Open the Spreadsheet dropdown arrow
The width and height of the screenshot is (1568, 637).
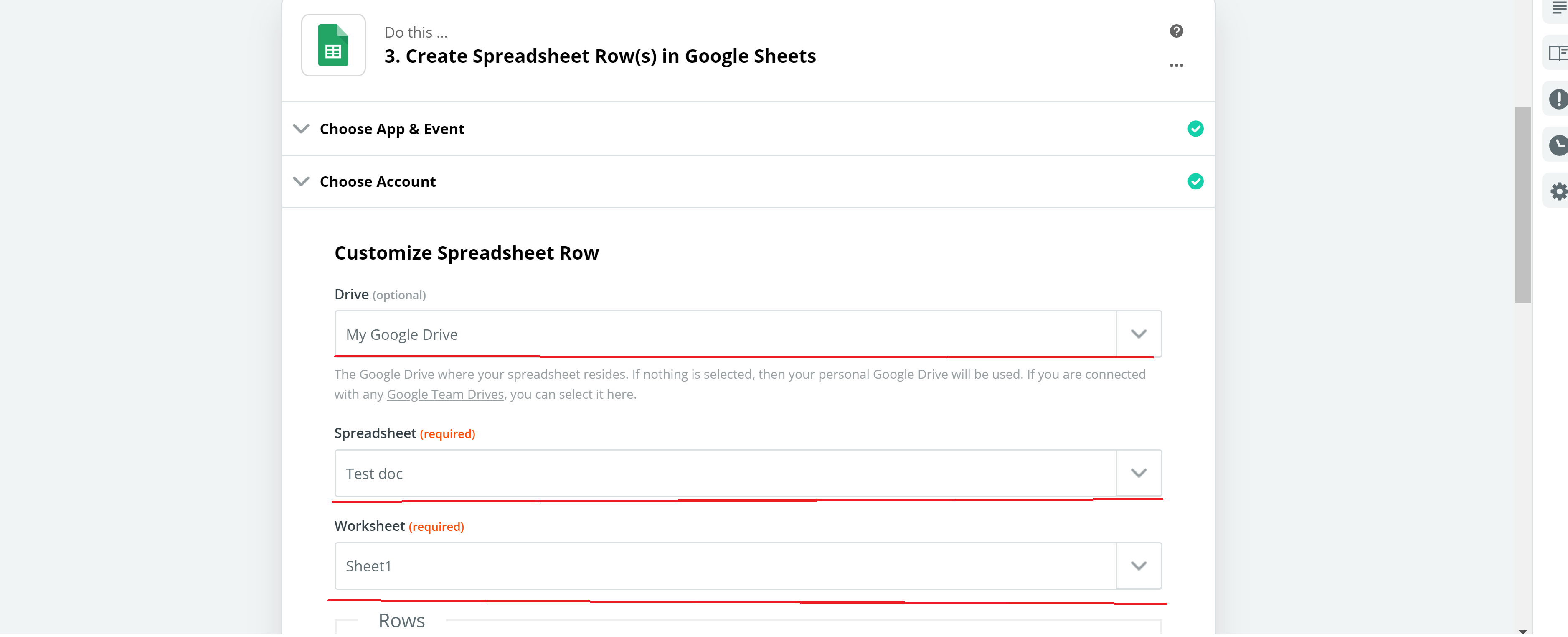1138,473
